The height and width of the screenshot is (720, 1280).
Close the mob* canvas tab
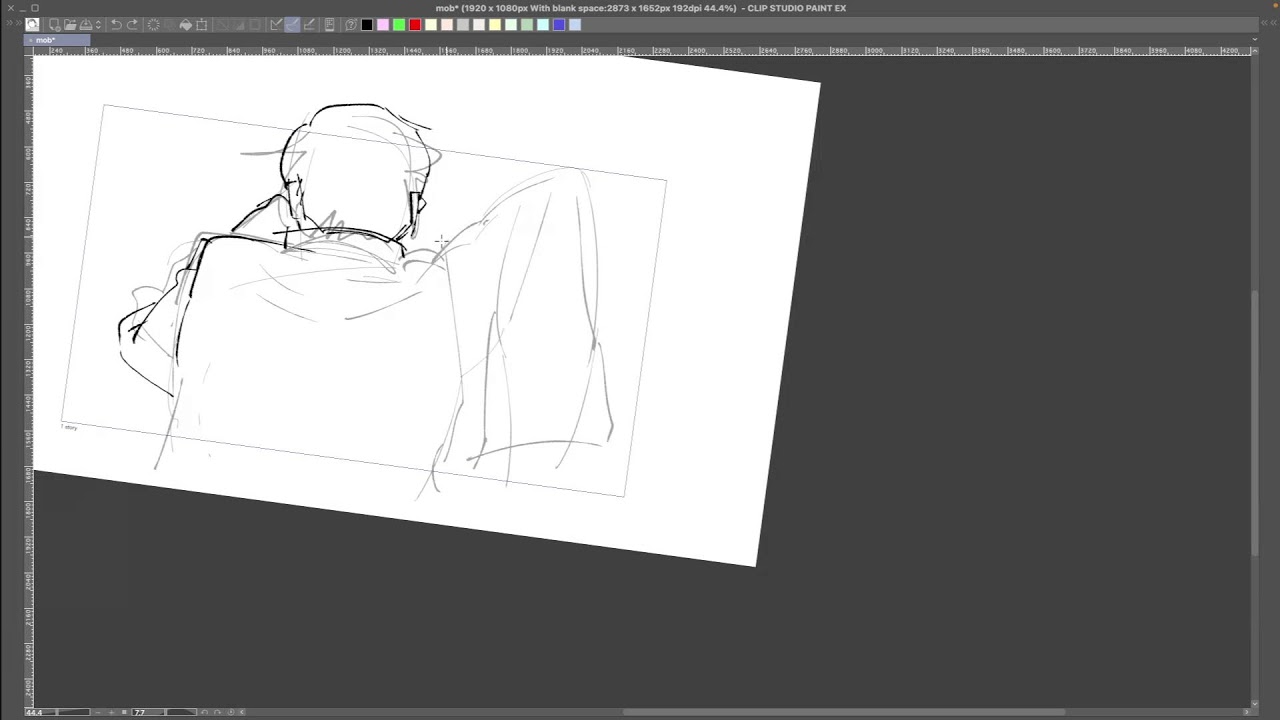click(30, 40)
